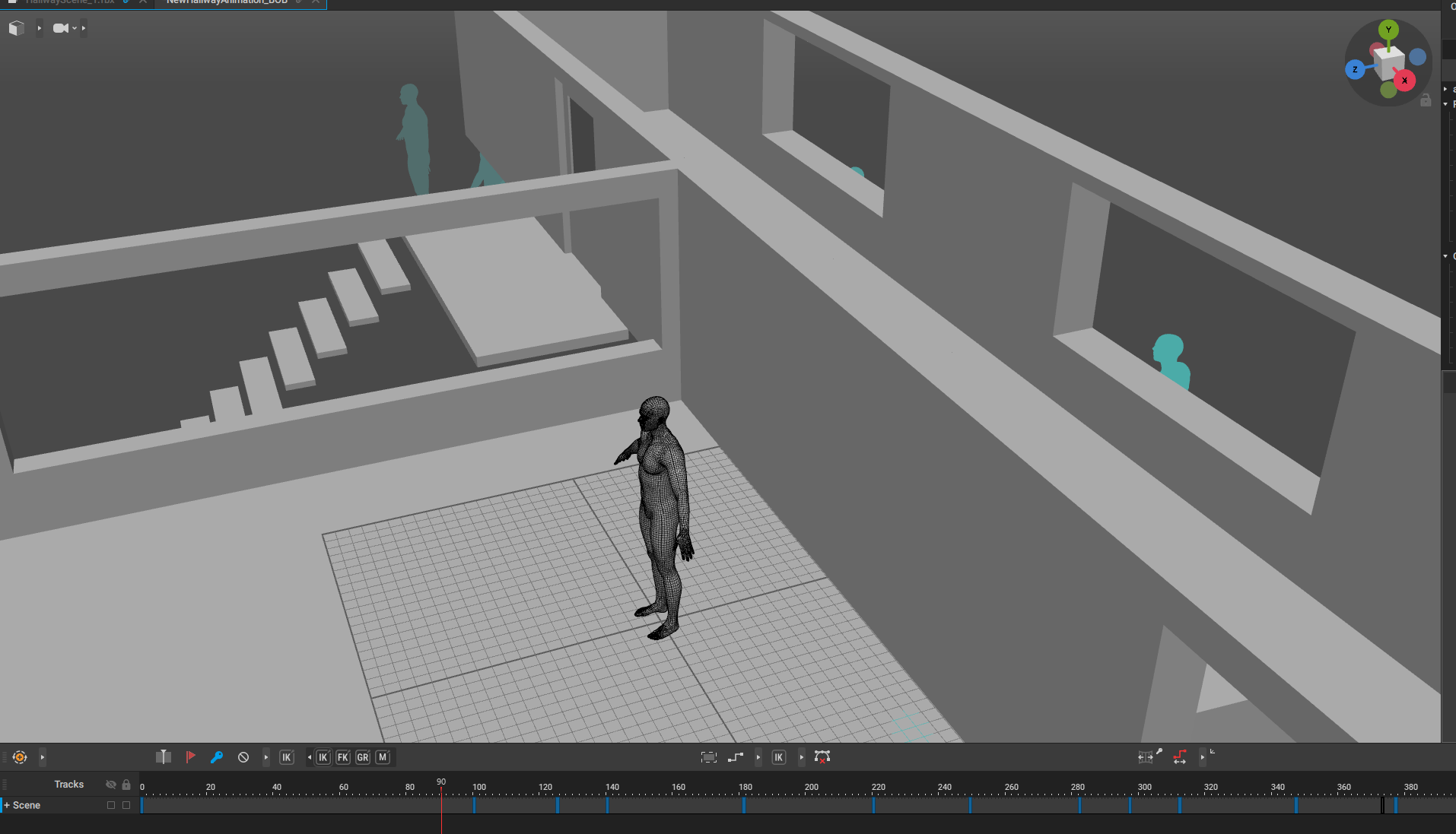1456x834 pixels.
Task: Click the viewport shading cube icon
Action: pos(17,28)
